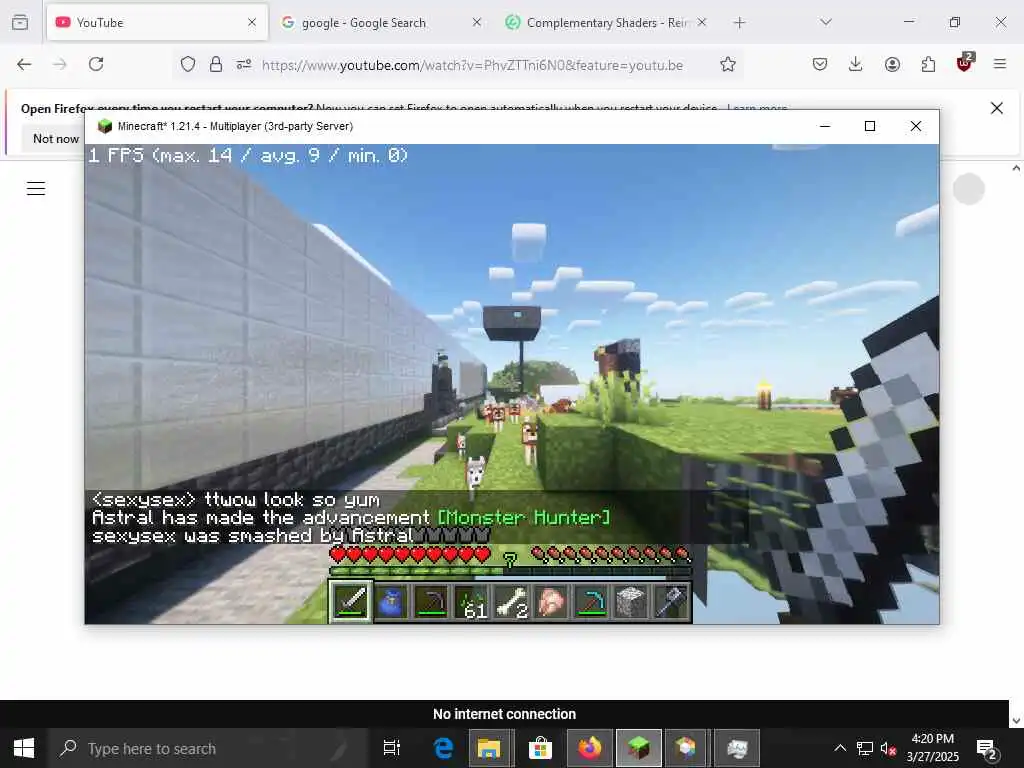Select the raw porkchop hotbar slot
The image size is (1024, 768).
(x=552, y=601)
